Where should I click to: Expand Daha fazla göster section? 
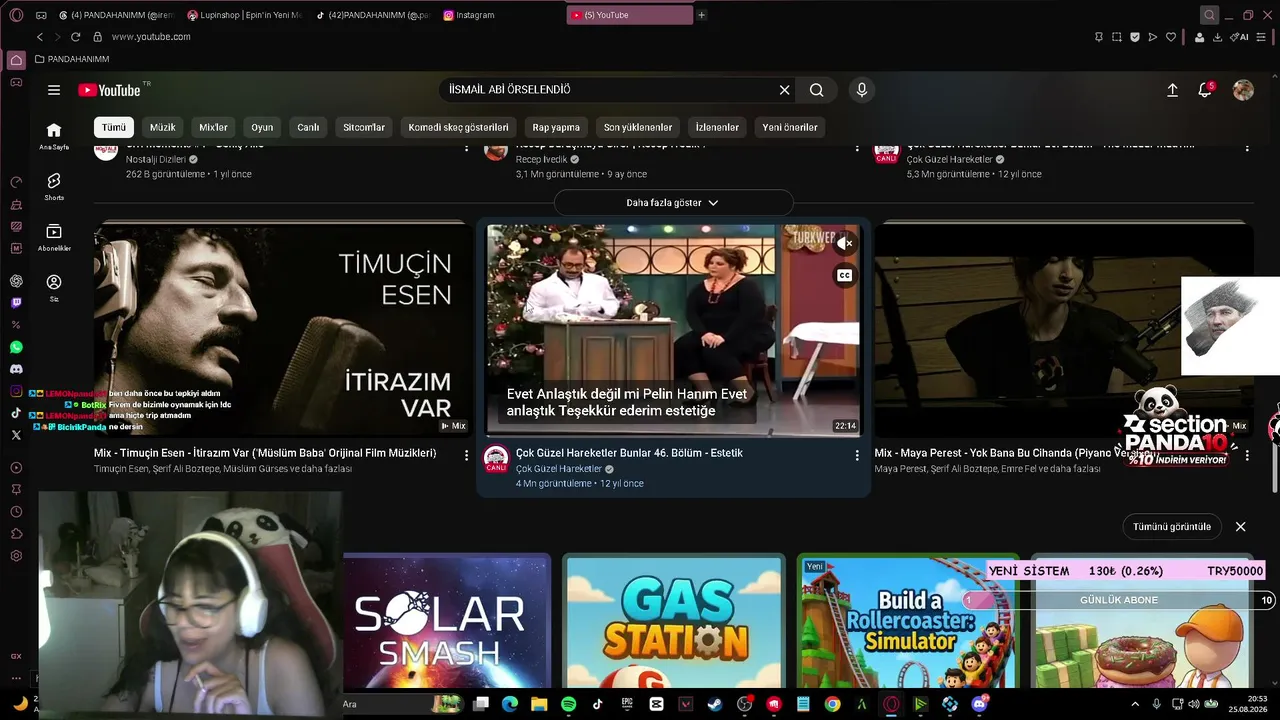point(673,203)
